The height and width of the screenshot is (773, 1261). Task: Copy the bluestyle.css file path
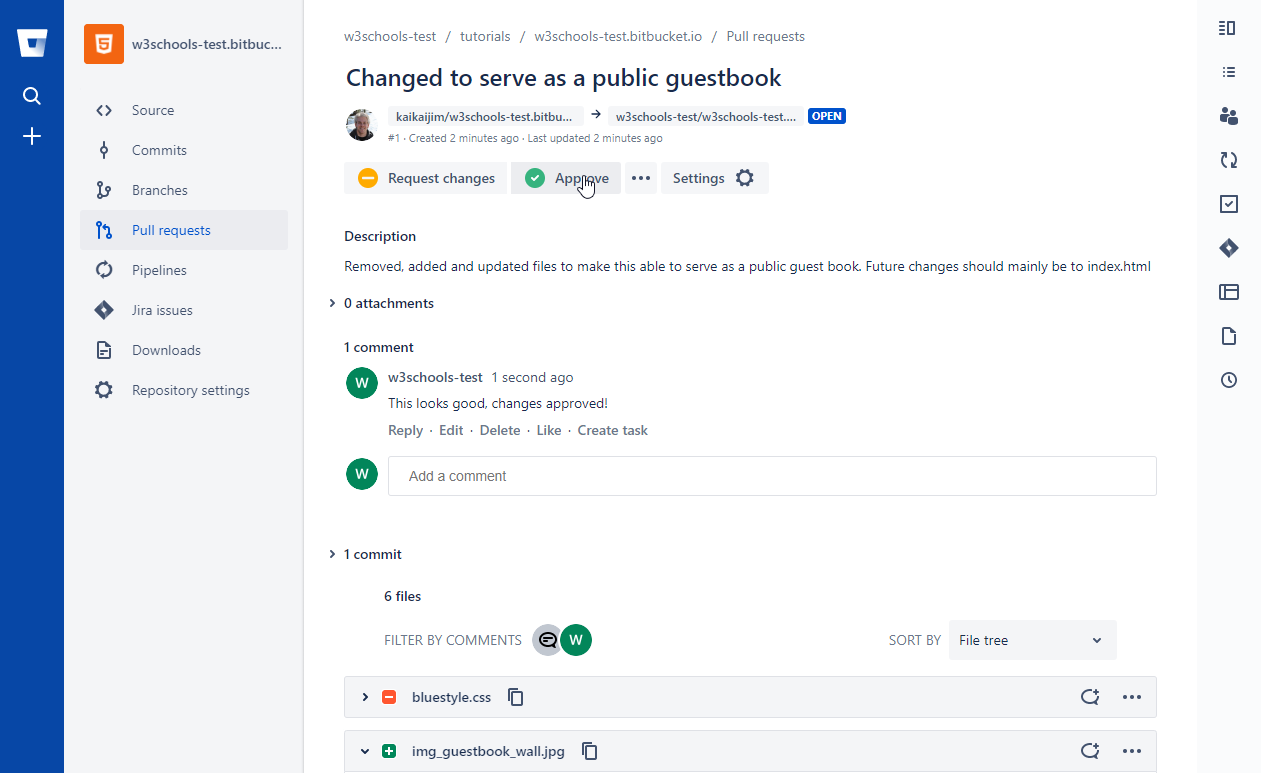(516, 697)
